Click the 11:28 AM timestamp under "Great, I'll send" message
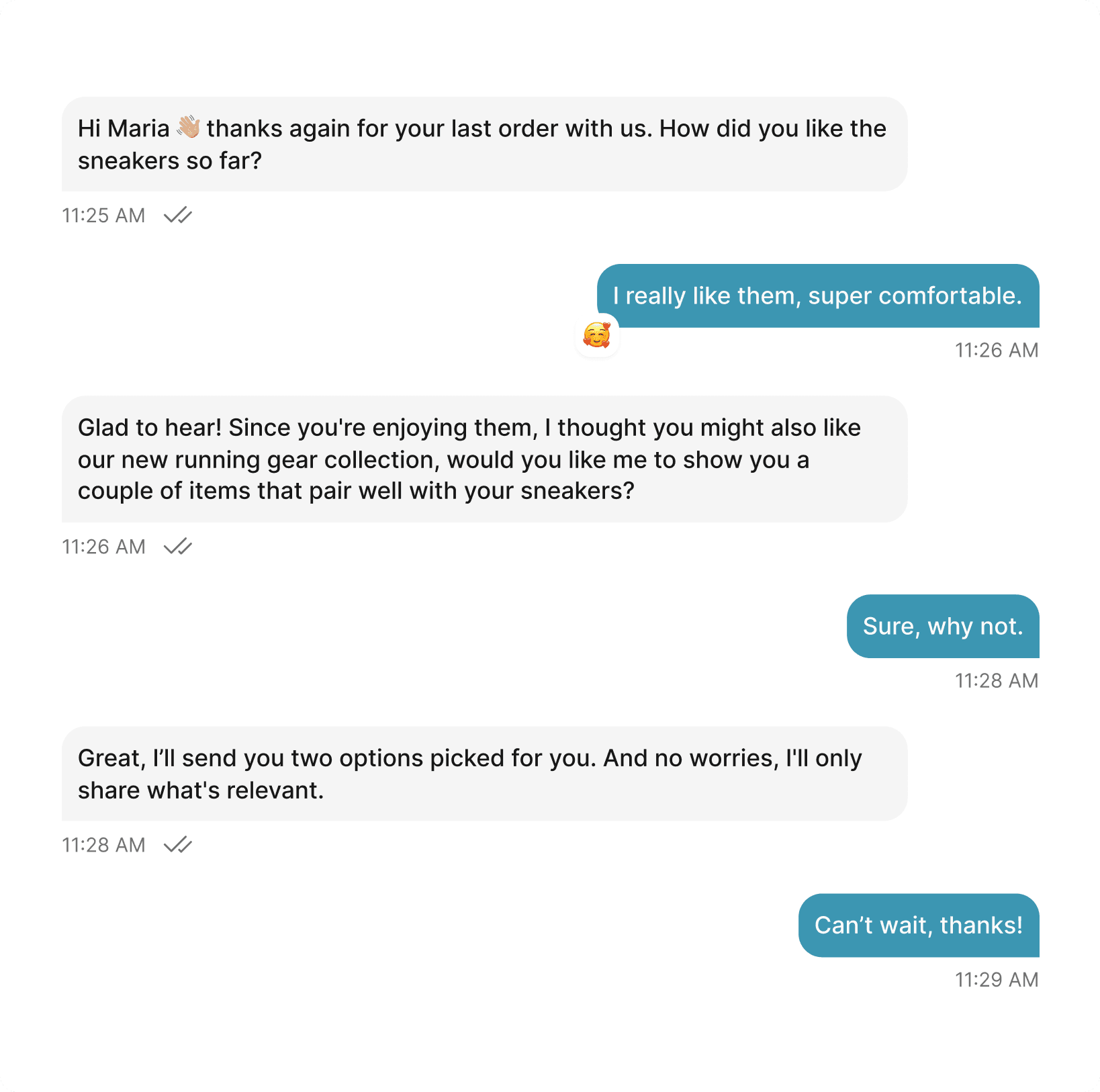Screen dimensions: 1100x1092 [x=103, y=845]
